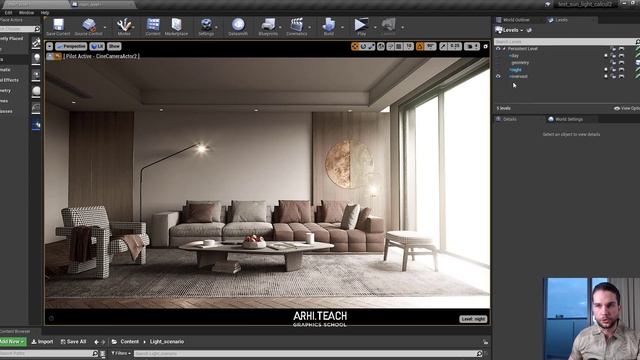Screen dimensions: 640x360
Task: Open View Options in Levels panel
Action: point(627,109)
